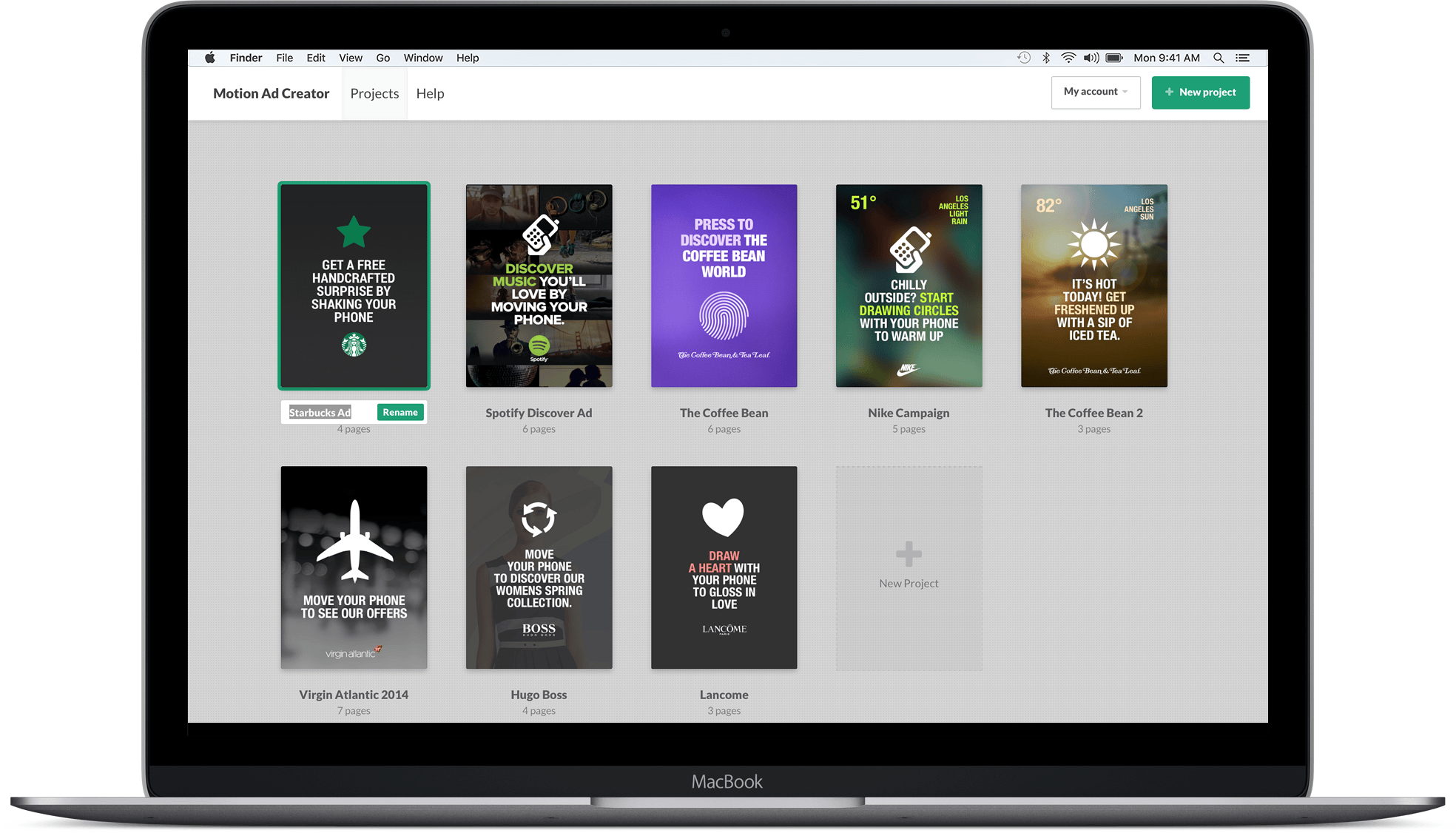Open Notification Center list icon
Viewport: 1456px width, 833px height.
(x=1243, y=58)
